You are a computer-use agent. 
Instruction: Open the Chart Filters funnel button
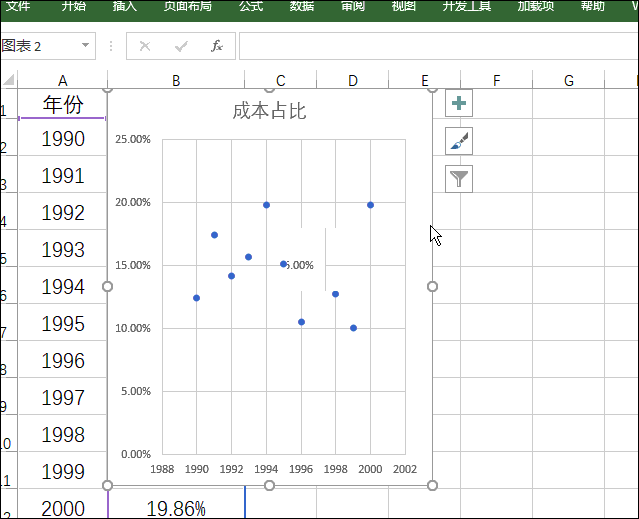(x=459, y=179)
